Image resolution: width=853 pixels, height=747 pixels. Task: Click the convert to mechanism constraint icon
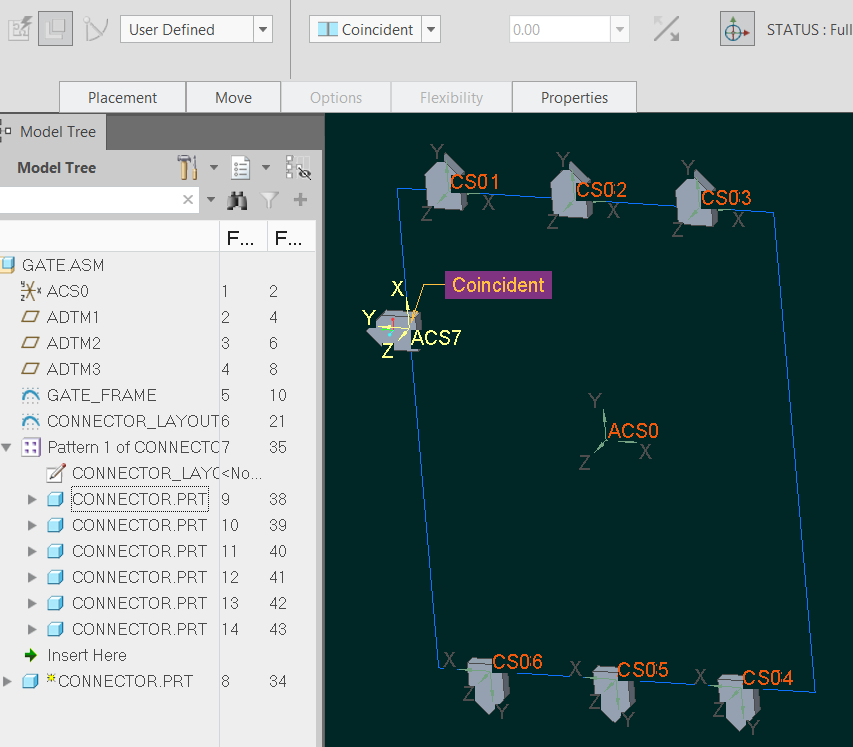96,29
